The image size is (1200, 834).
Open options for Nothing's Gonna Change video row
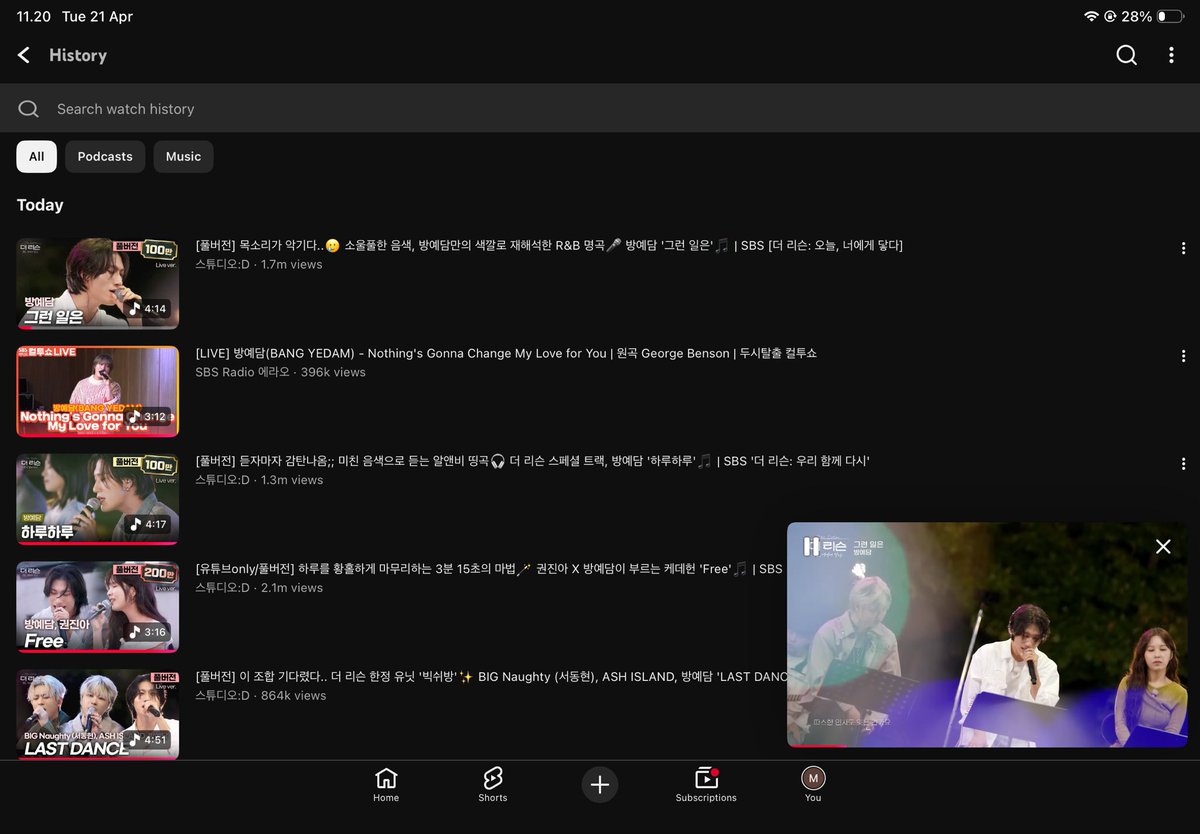[1183, 356]
